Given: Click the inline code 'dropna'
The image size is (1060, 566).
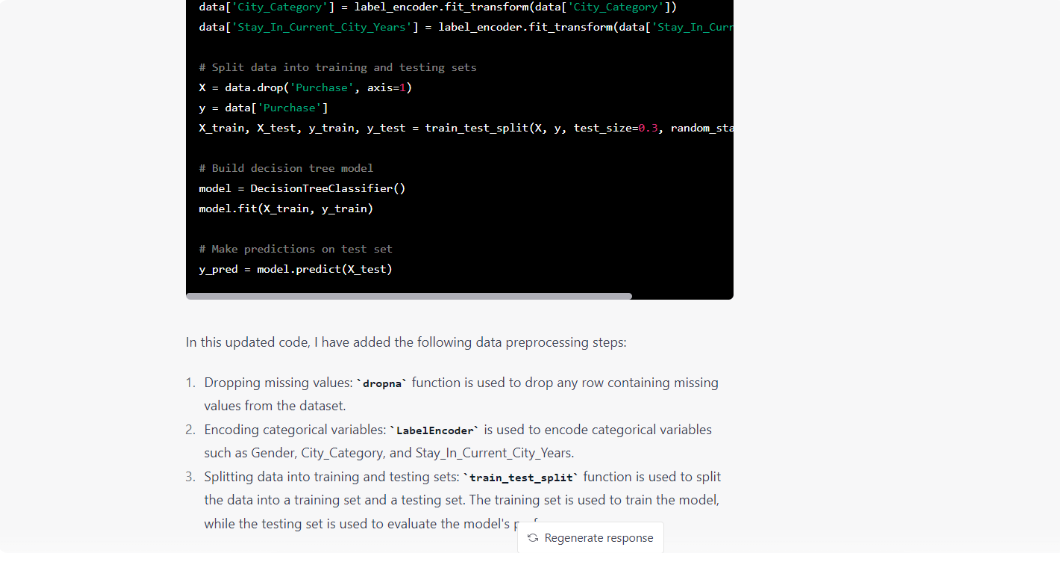Looking at the screenshot, I should (382, 383).
